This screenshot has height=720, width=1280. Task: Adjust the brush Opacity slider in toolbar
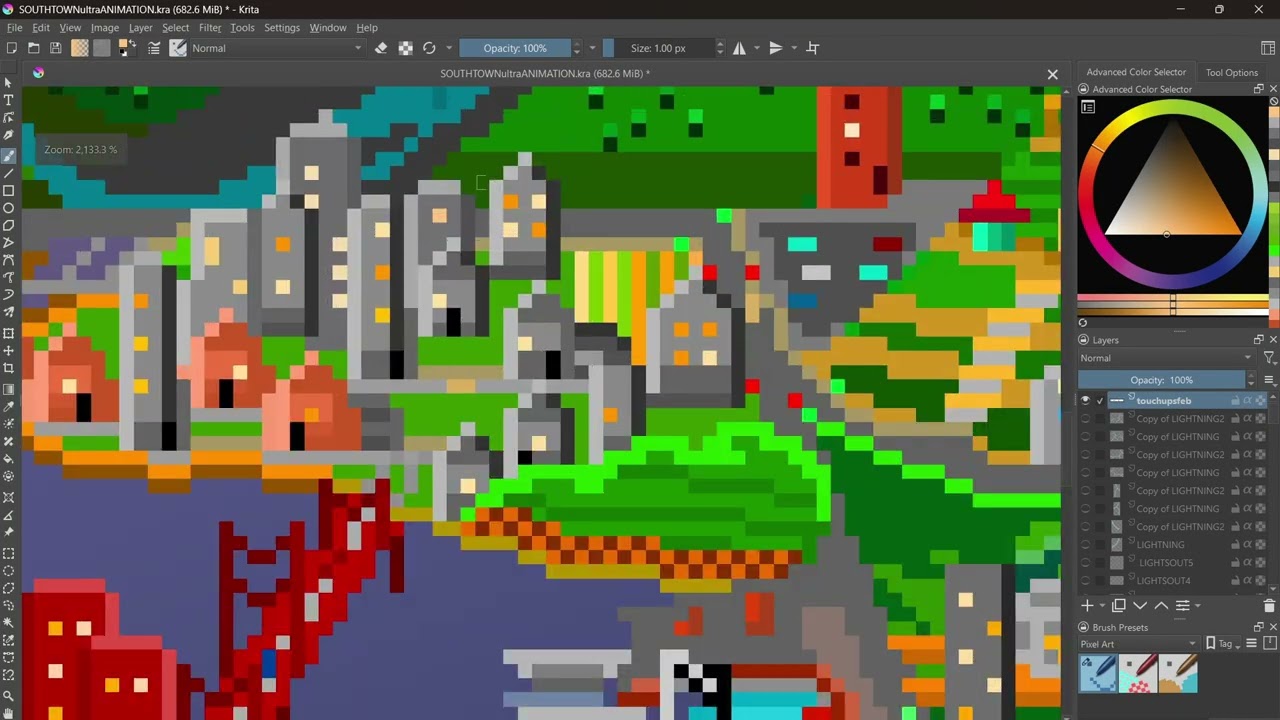tap(515, 48)
